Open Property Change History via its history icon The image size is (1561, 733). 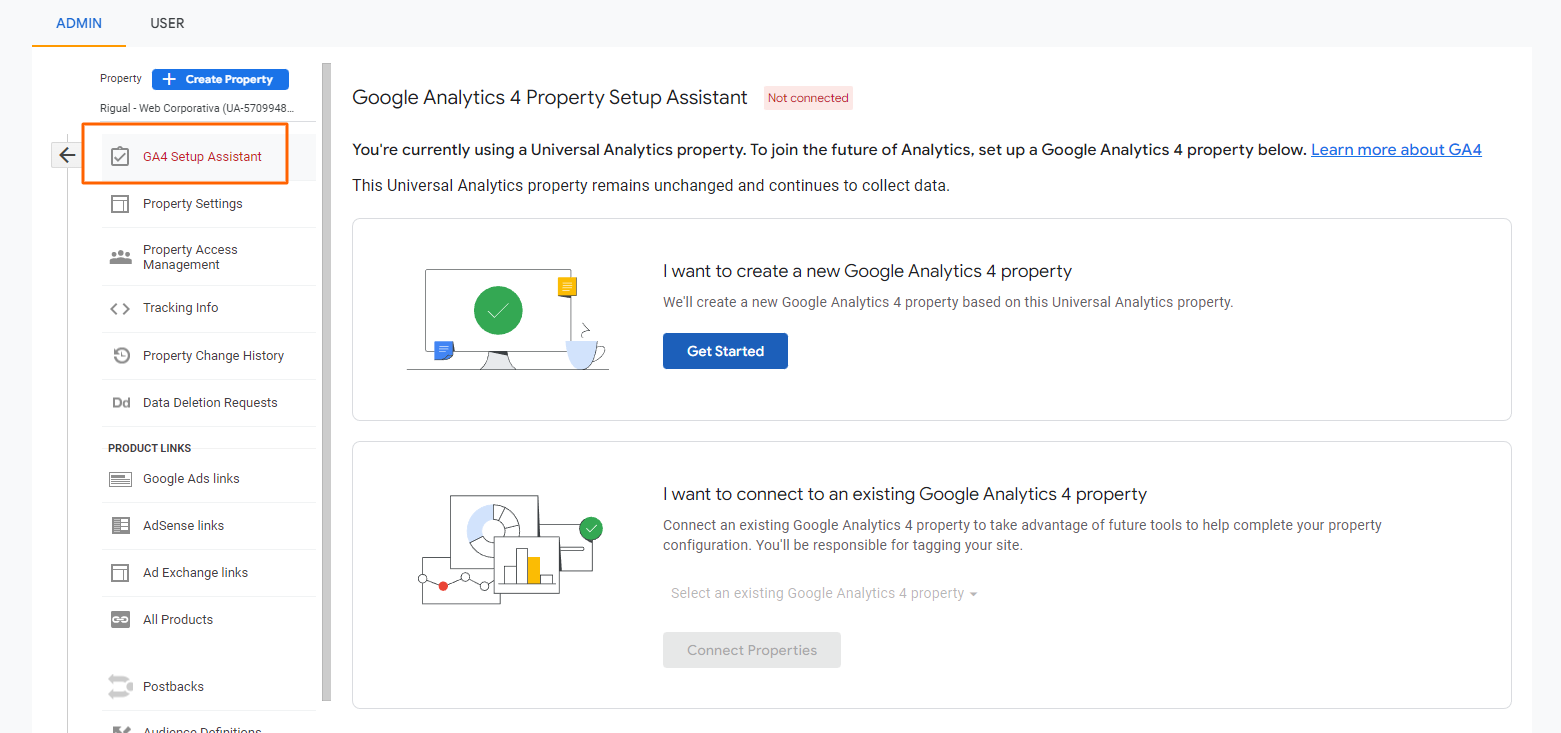120,356
